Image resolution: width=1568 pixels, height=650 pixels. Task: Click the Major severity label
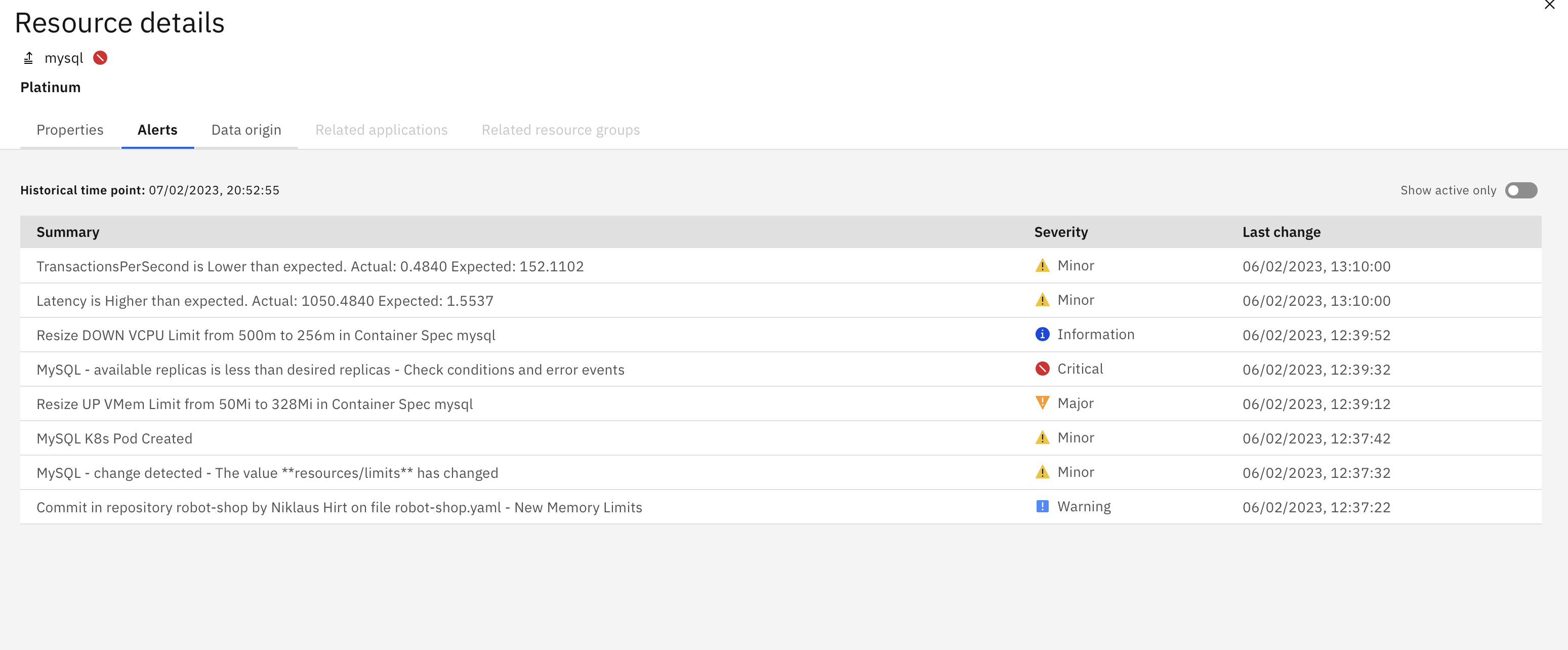1075,403
